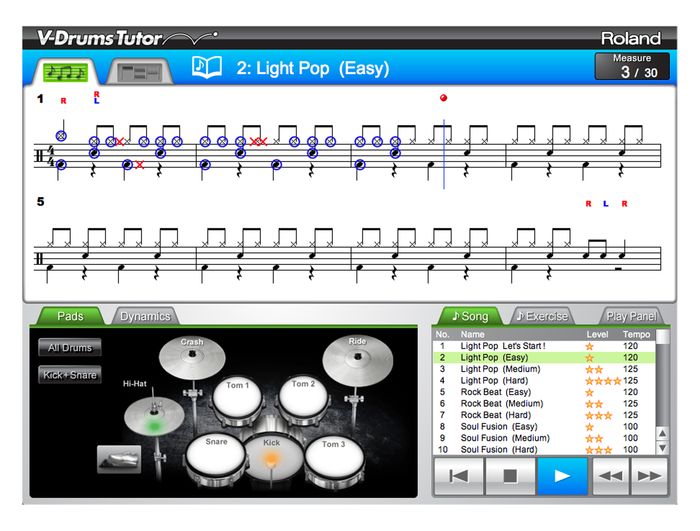Screen dimensions: 700x531
Task: Select the Exercise tab
Action: point(542,316)
